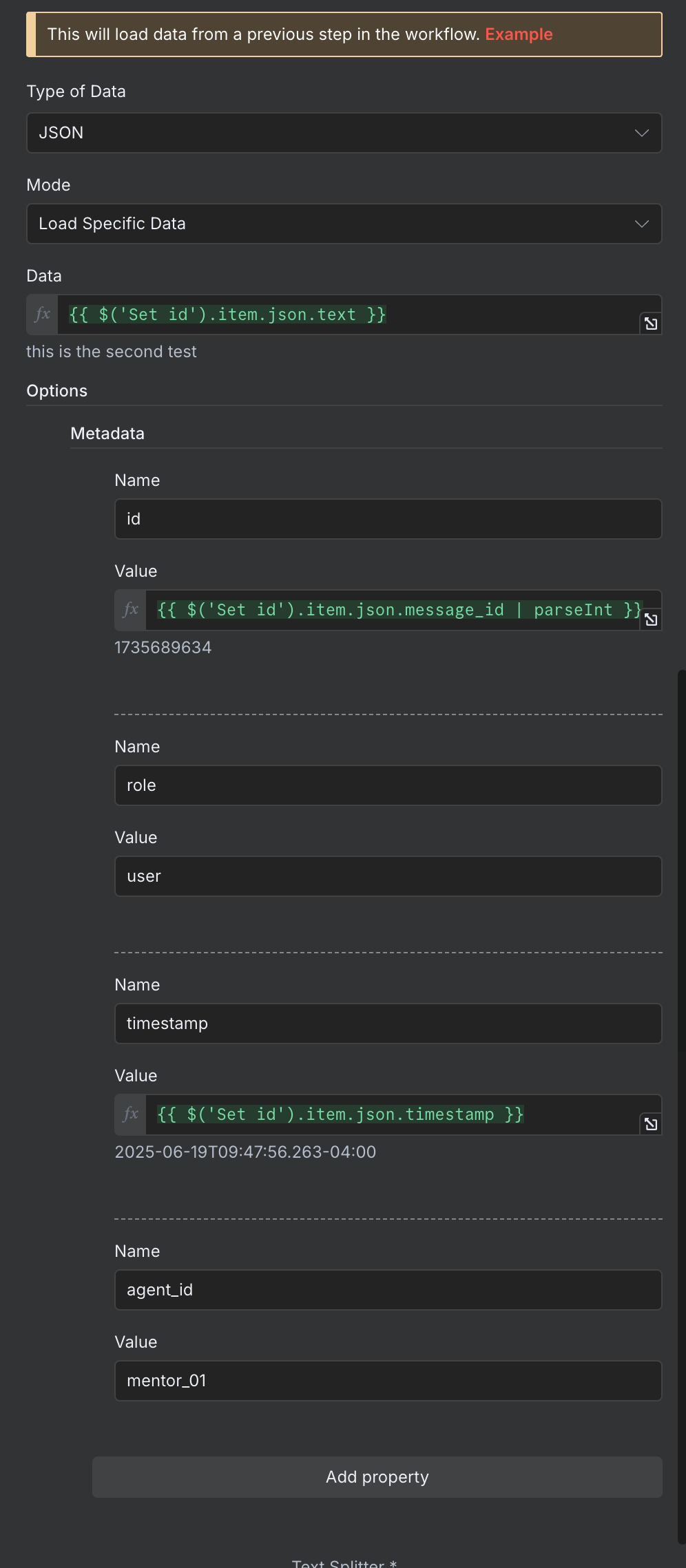This screenshot has height=1568, width=686.
Task: Open the Type of Data dropdown
Action: click(x=344, y=133)
